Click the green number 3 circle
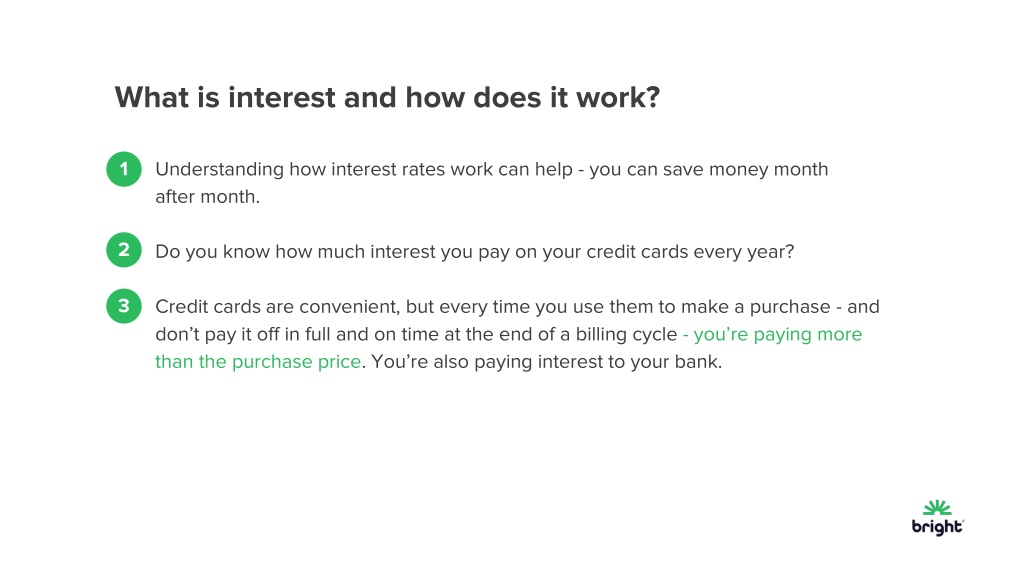 (124, 306)
